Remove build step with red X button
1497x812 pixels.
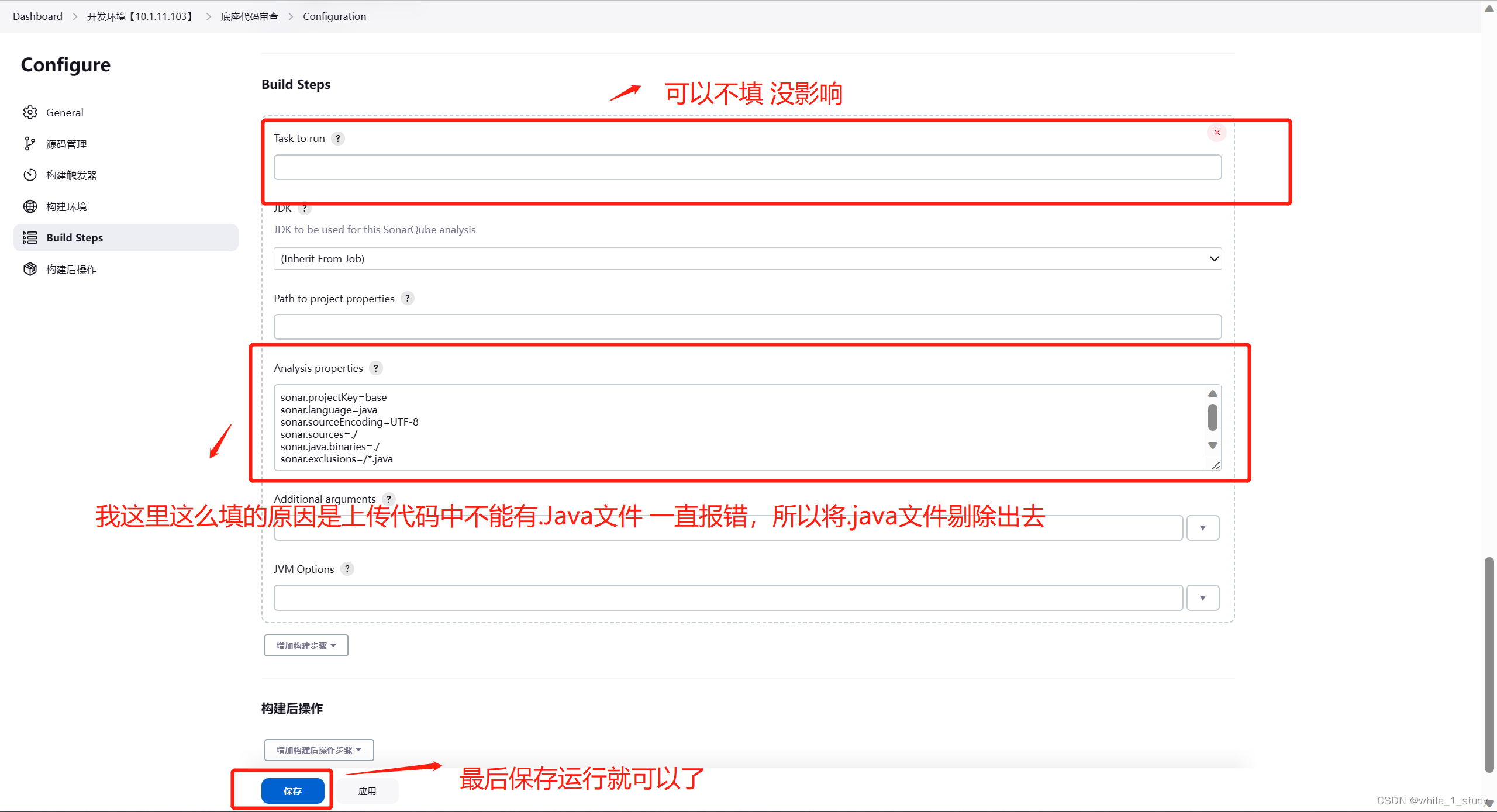[1217, 133]
